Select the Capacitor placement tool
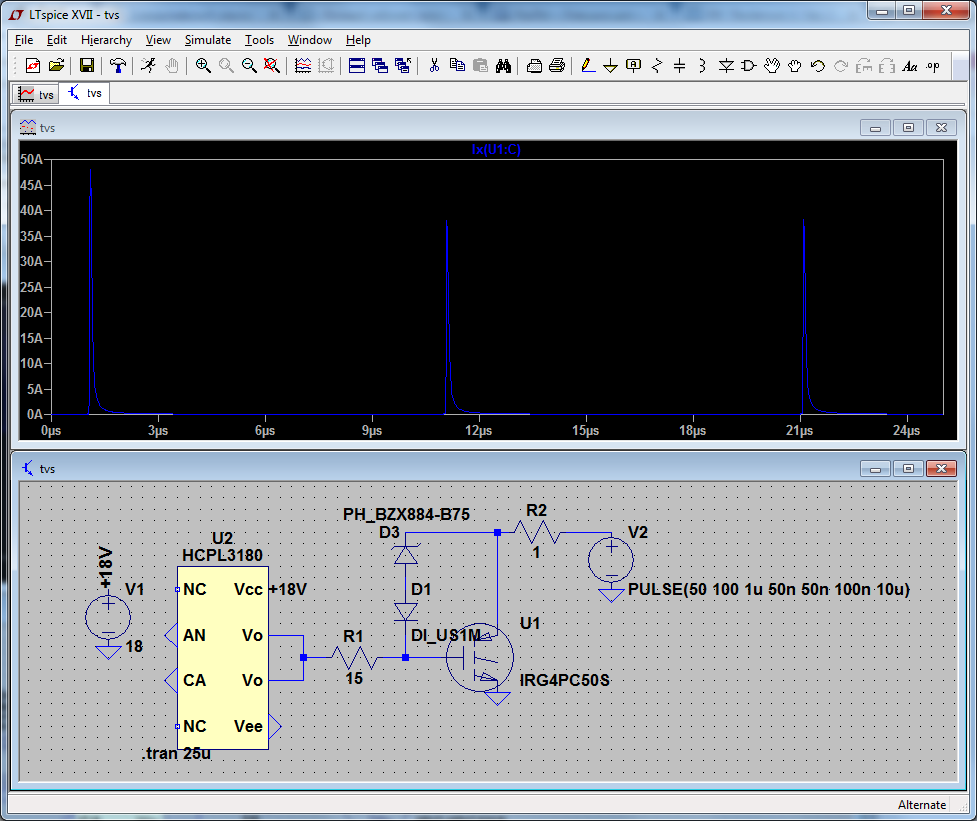 tap(680, 66)
